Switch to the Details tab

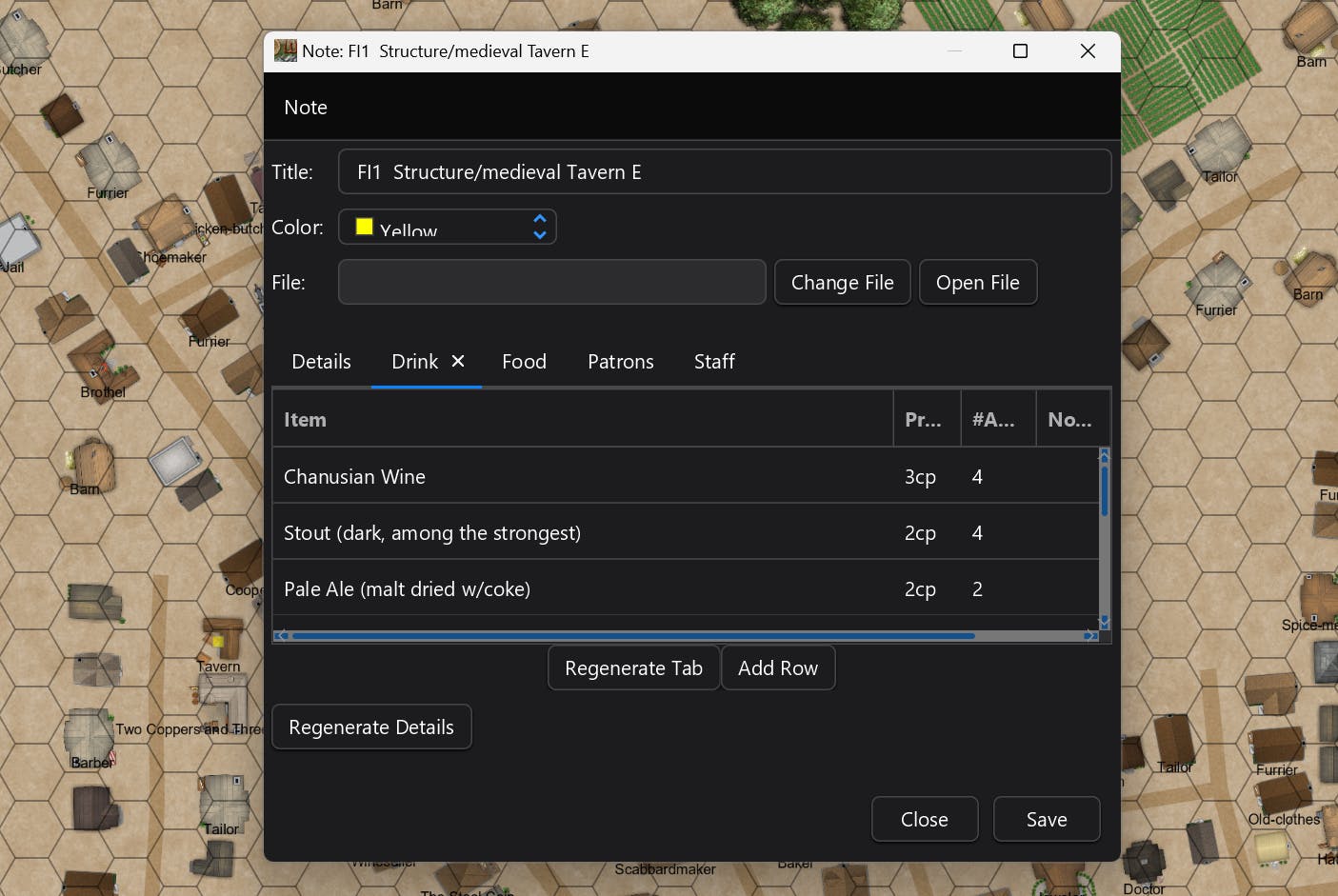321,362
